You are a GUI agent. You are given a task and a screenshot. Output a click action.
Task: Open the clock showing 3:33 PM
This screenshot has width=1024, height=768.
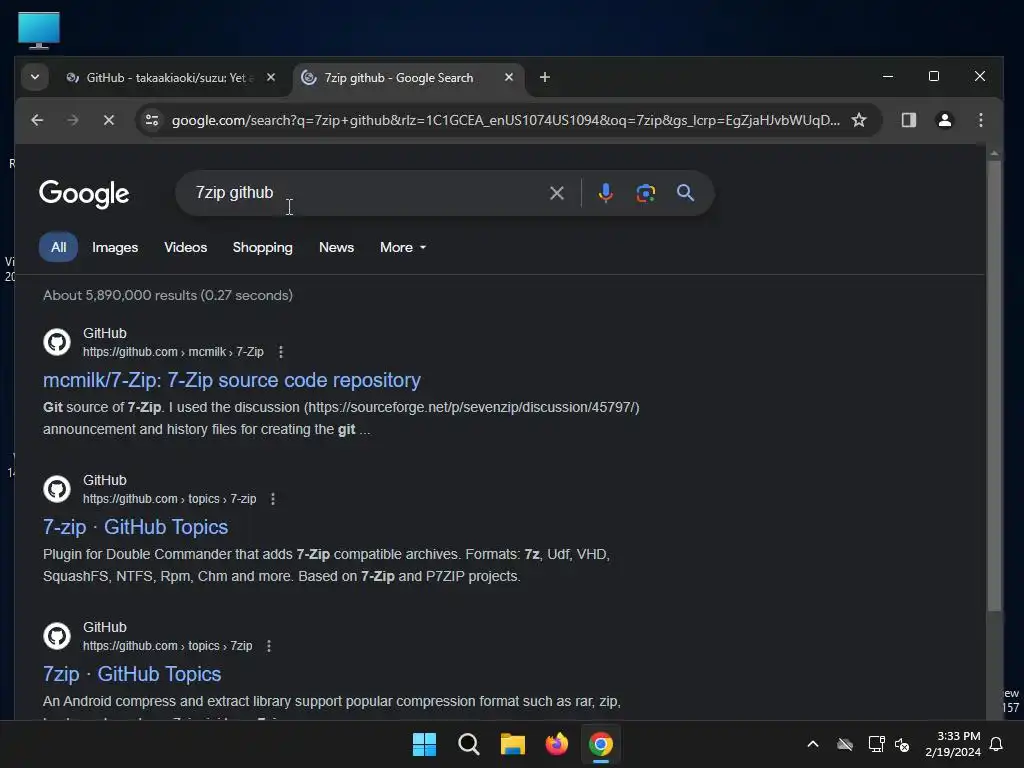953,744
